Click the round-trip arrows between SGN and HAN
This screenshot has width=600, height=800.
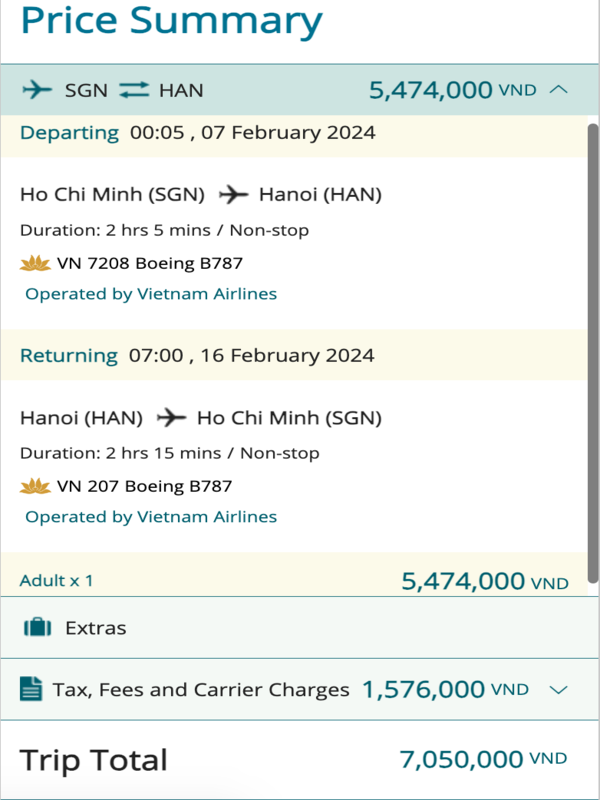[133, 90]
